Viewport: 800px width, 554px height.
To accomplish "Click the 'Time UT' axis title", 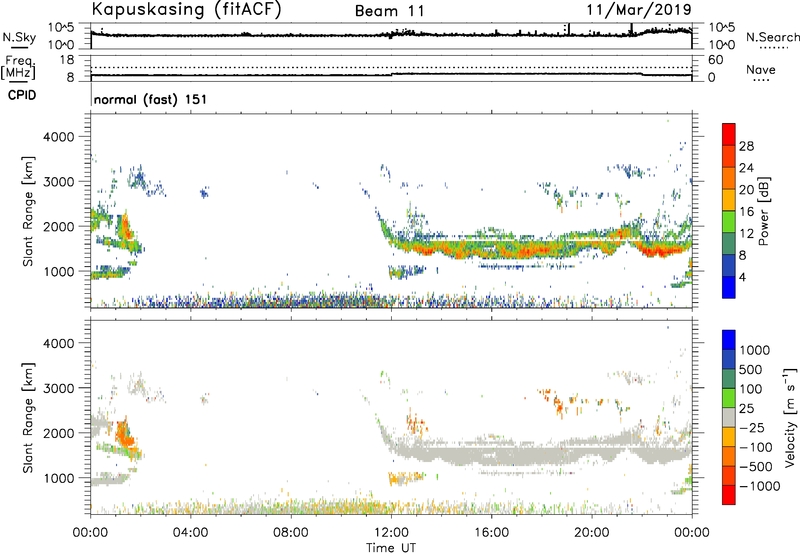I will 391,548.
